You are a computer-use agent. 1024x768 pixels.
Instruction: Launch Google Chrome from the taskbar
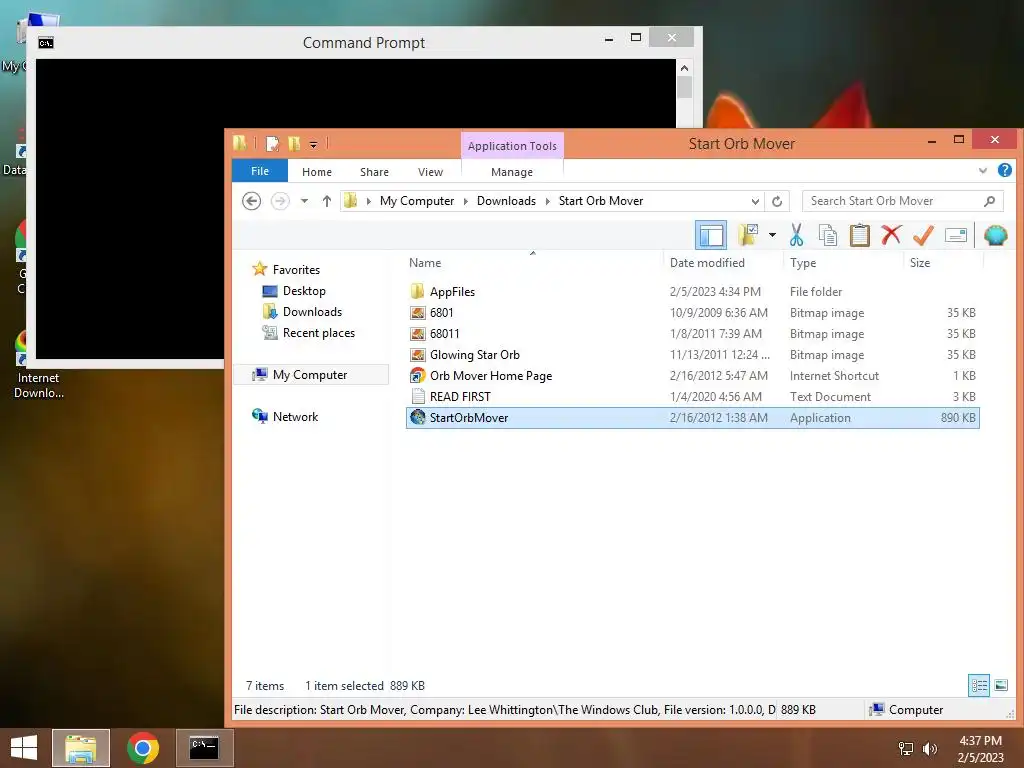click(x=143, y=748)
